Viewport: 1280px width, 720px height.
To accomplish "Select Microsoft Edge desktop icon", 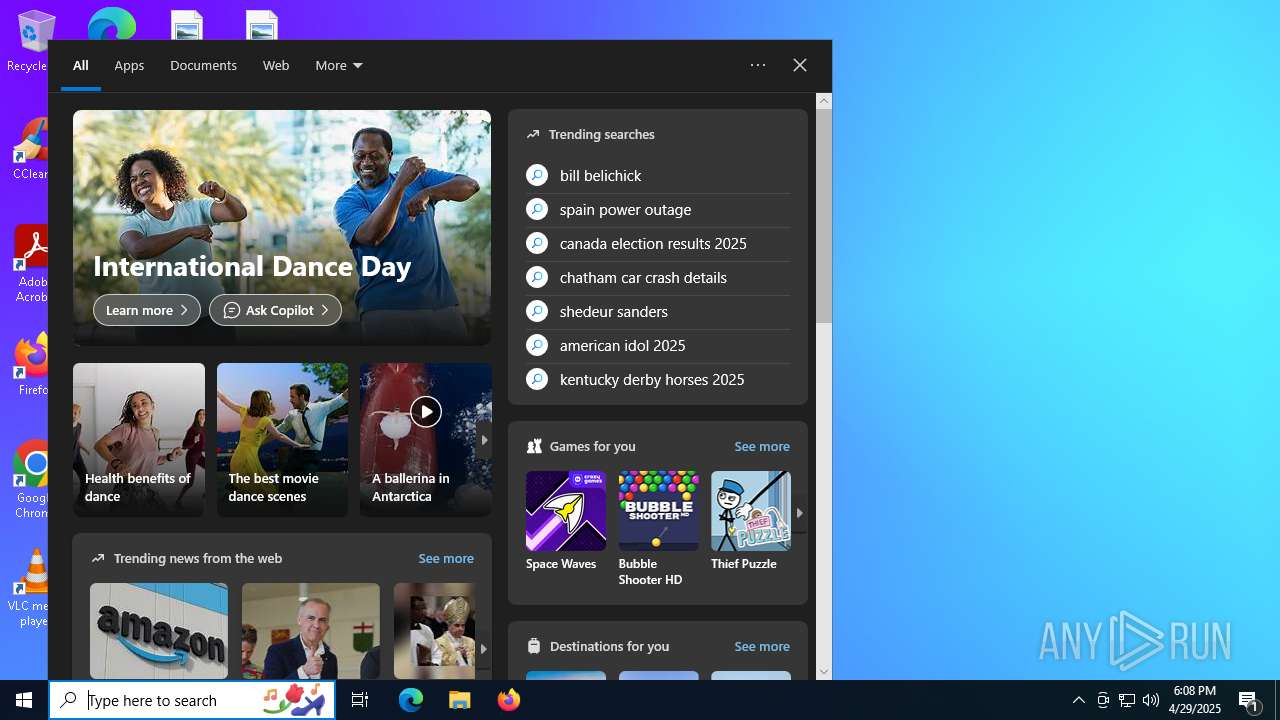I will (x=111, y=24).
